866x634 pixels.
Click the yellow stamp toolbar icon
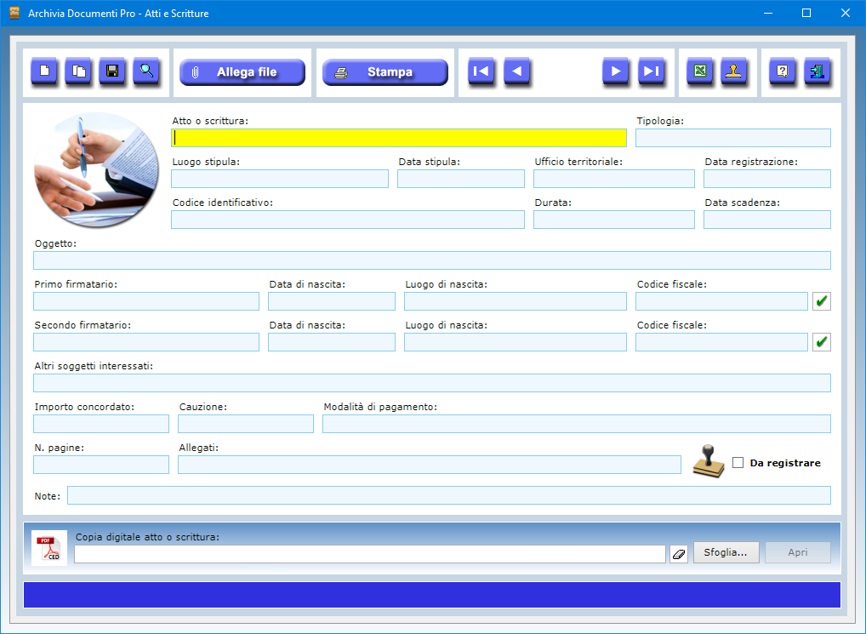point(734,71)
